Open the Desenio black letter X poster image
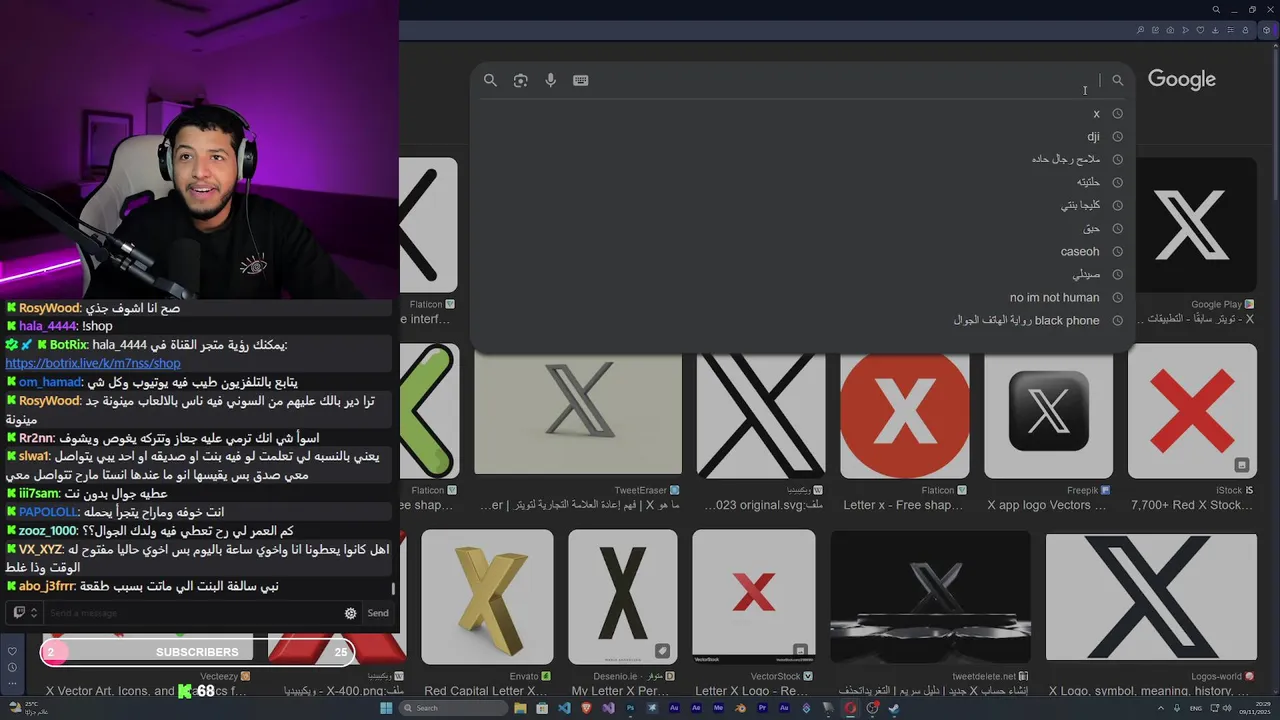The width and height of the screenshot is (1280, 720). point(622,597)
